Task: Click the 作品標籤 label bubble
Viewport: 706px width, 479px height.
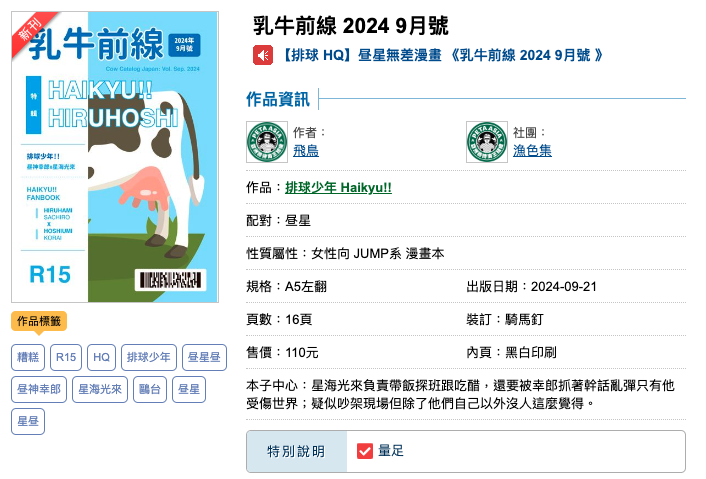Action: point(39,321)
